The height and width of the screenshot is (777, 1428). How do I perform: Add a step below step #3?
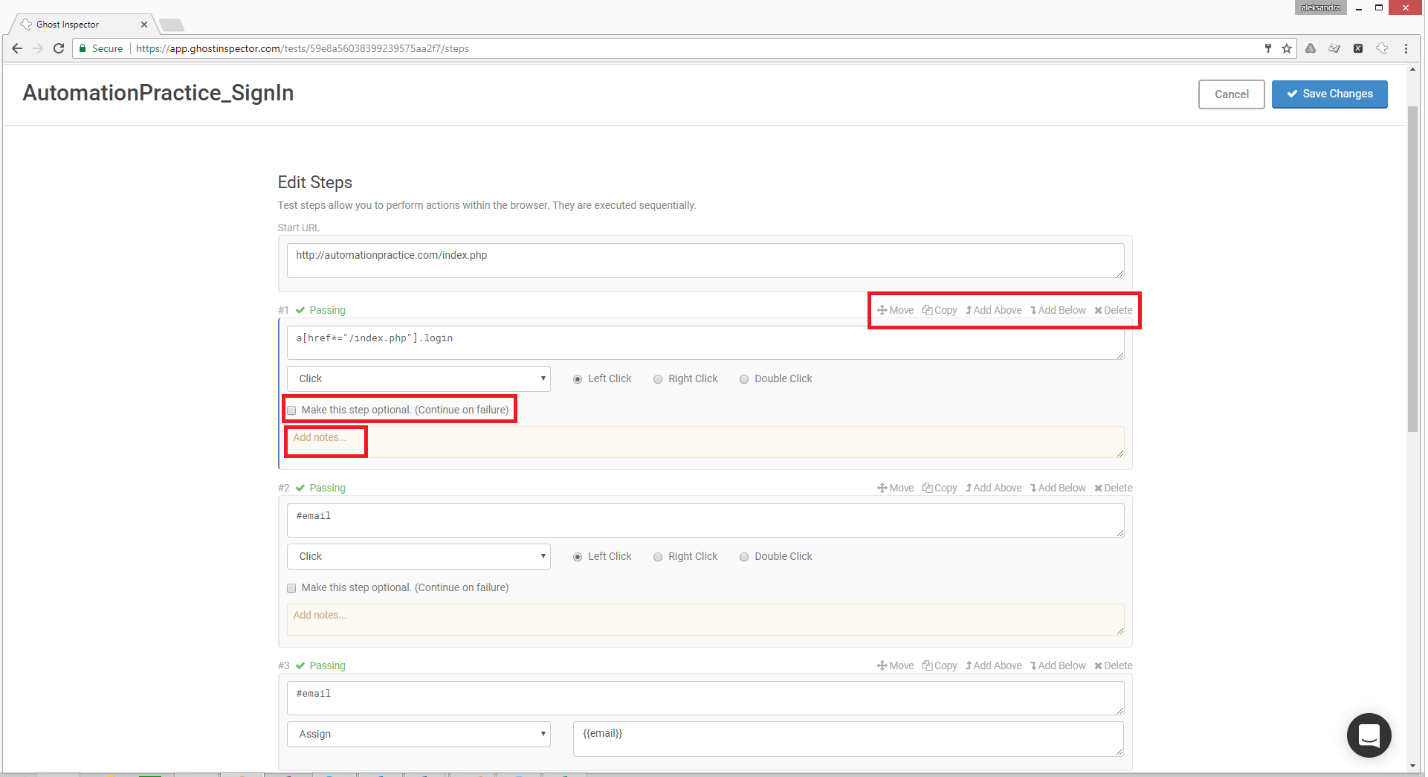(1057, 665)
